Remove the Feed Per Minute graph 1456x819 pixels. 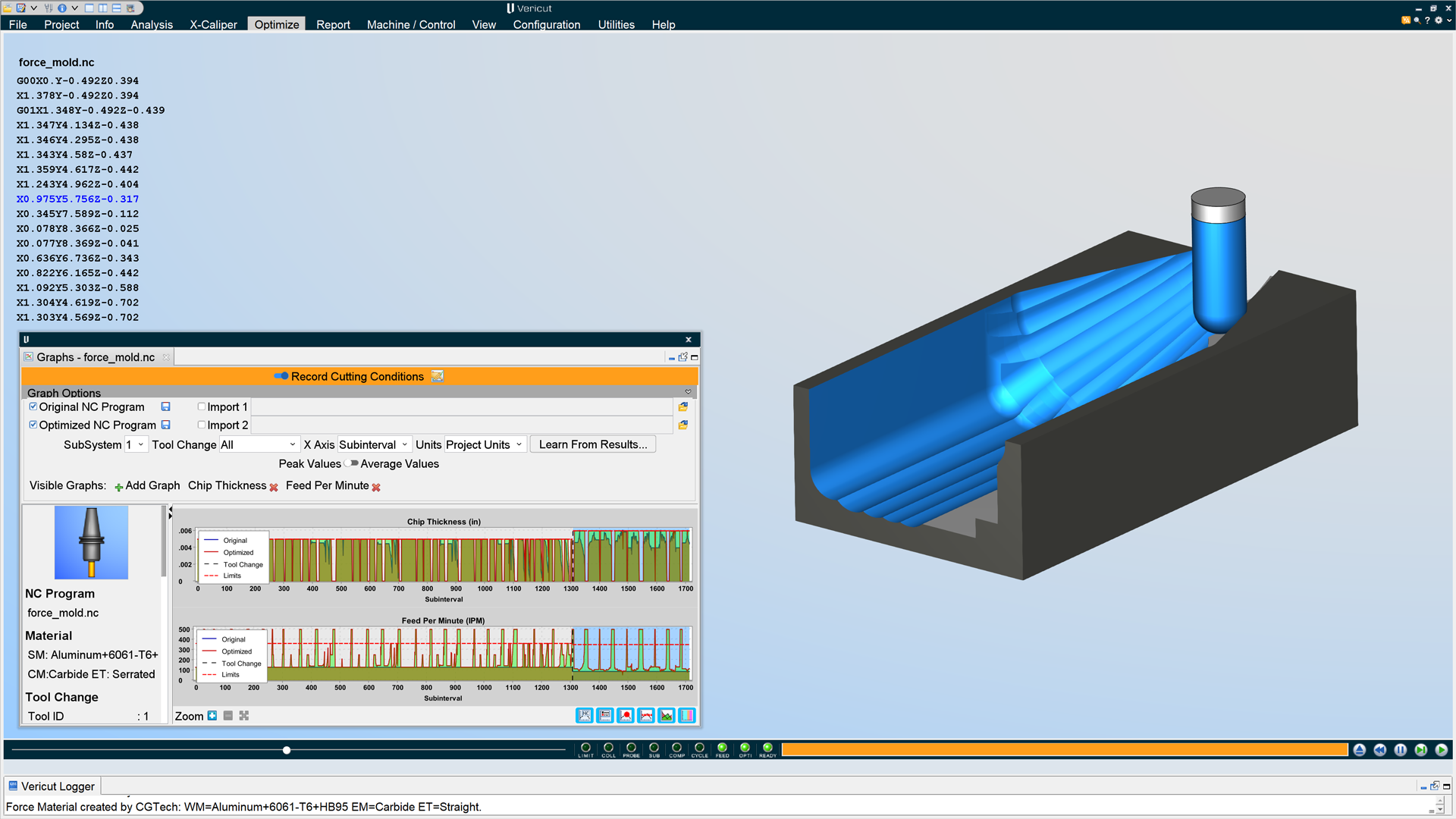pos(376,488)
